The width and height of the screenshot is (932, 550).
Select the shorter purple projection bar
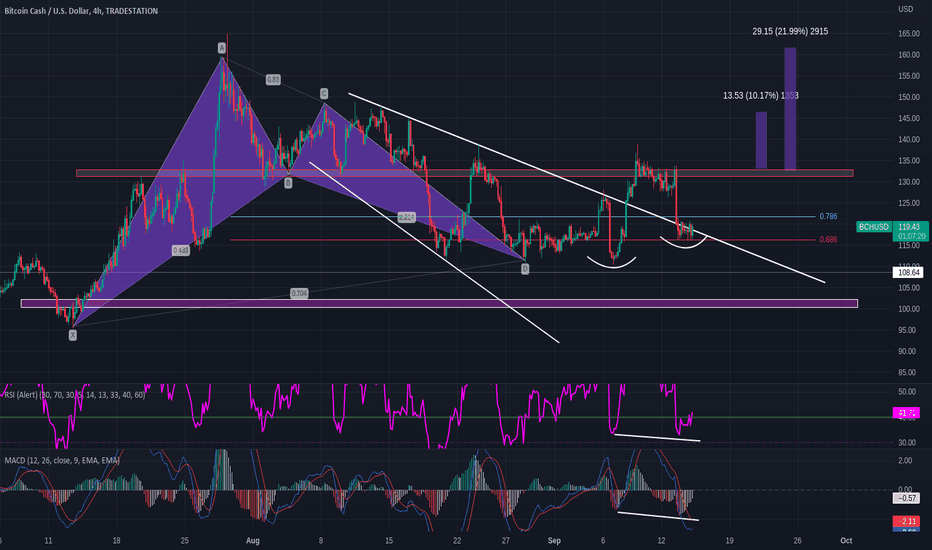coord(761,140)
